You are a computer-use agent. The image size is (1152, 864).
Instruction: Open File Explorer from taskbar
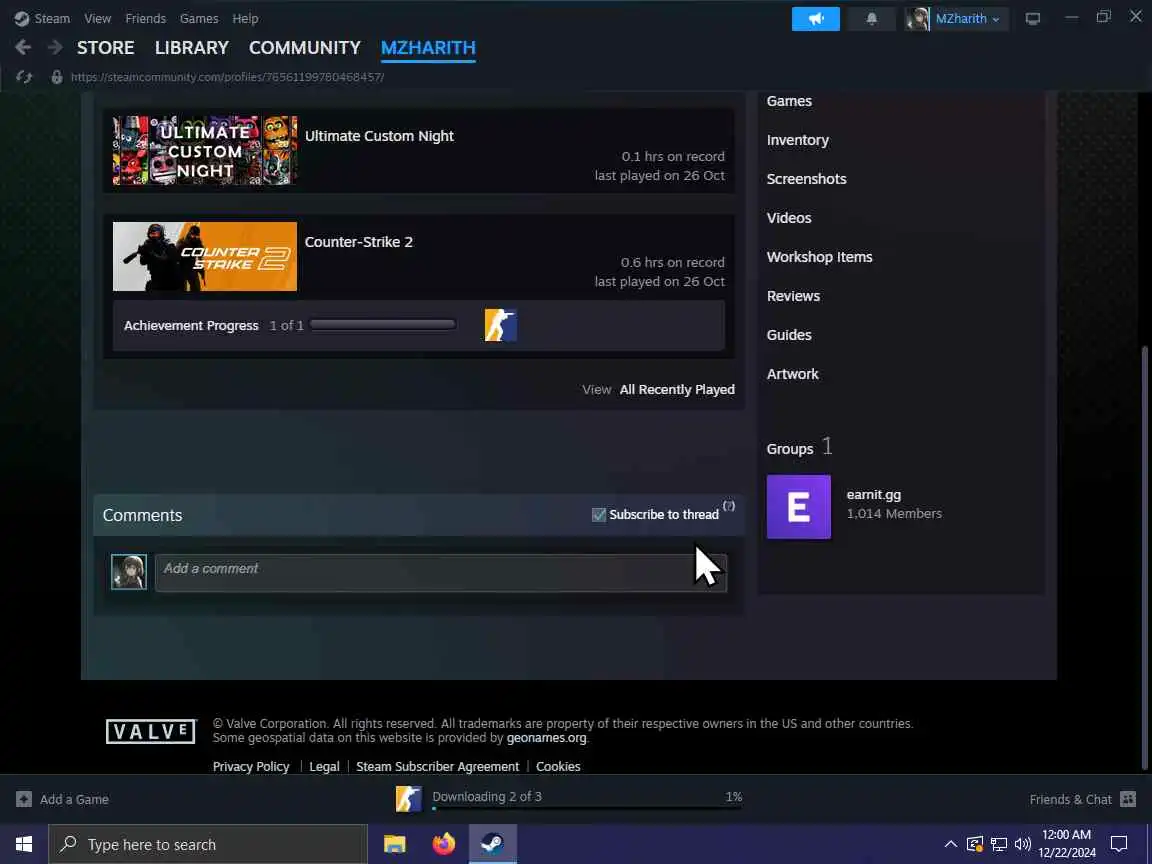tap(395, 844)
